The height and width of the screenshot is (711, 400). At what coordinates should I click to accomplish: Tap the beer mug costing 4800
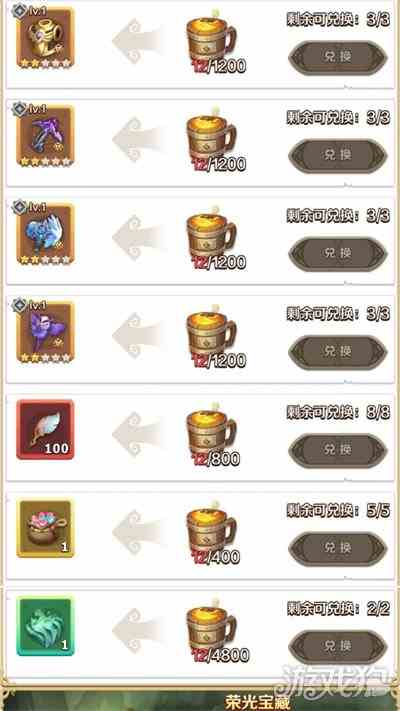click(x=211, y=629)
